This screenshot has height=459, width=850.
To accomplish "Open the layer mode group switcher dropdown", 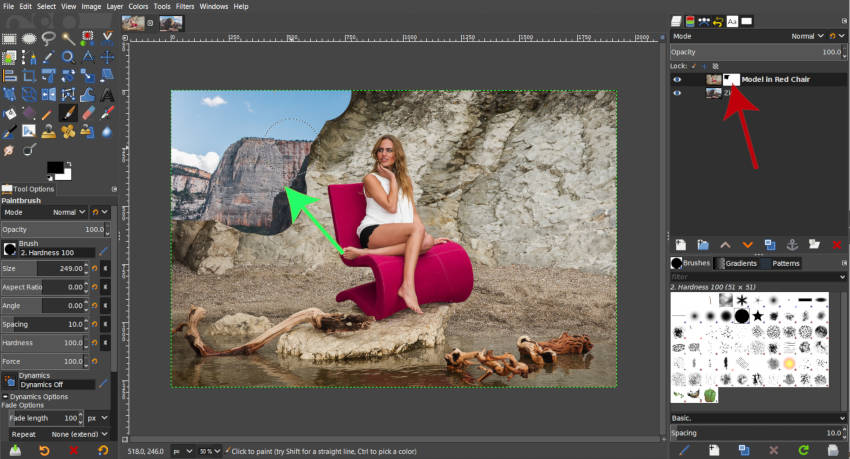I will tap(836, 36).
